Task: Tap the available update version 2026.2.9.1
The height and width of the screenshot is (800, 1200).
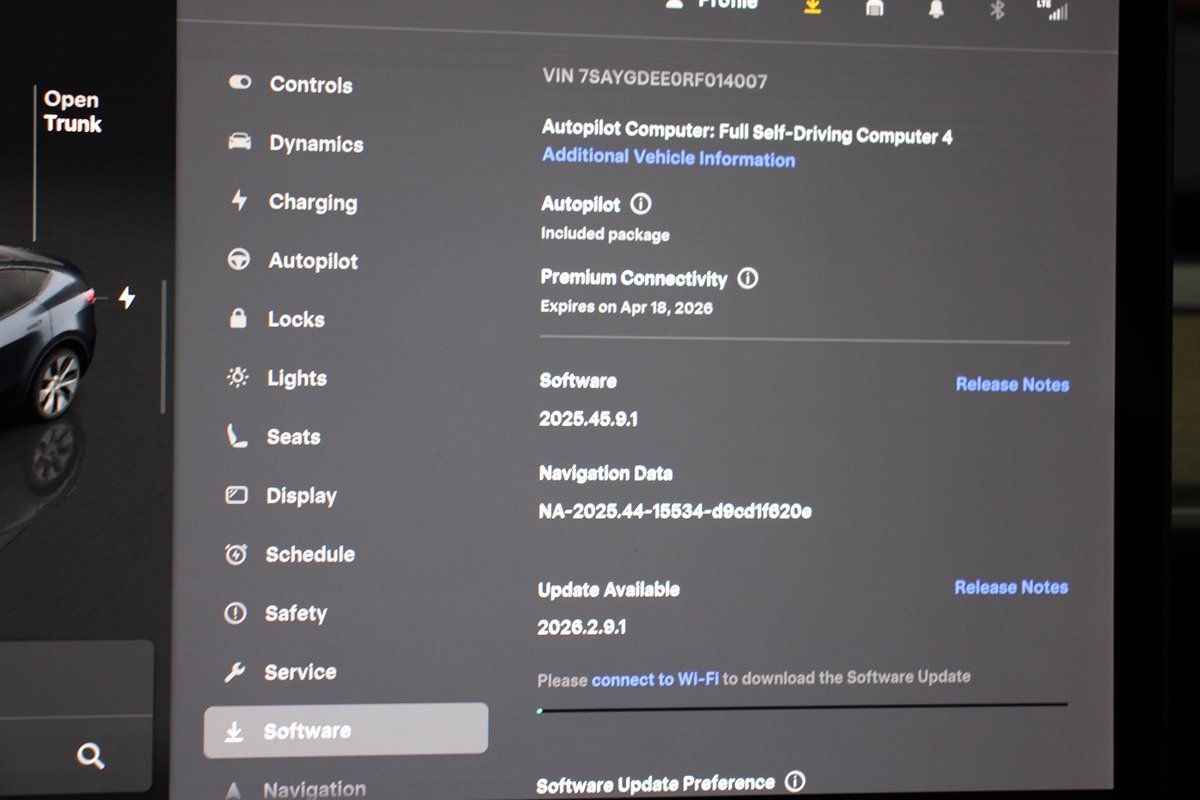Action: (x=582, y=627)
